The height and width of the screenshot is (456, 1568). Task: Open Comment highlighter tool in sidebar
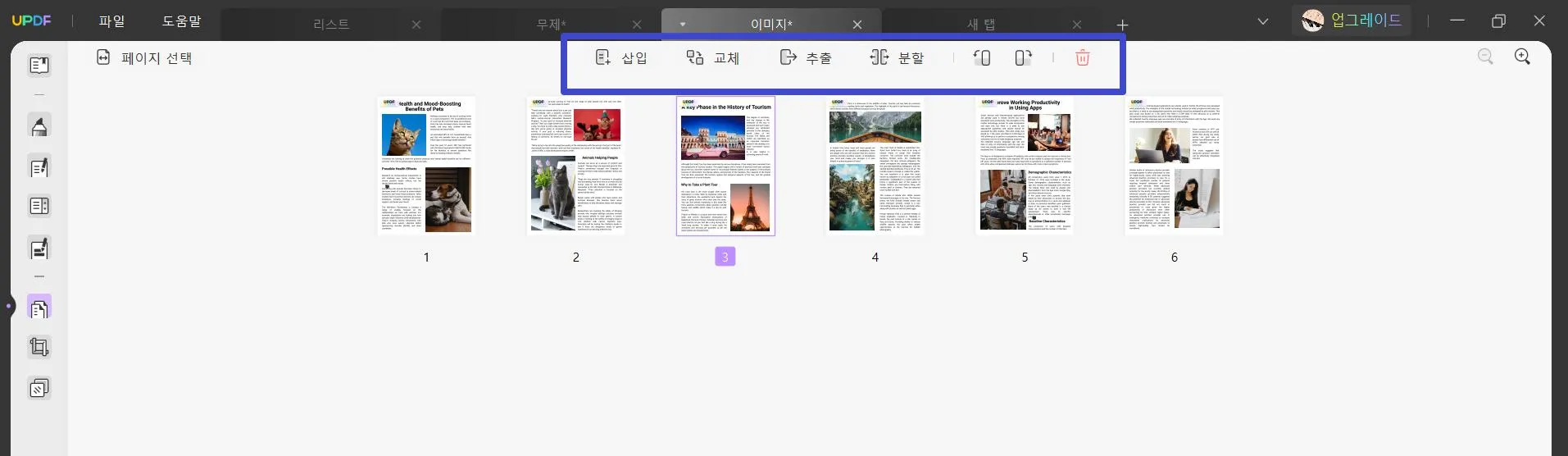click(x=39, y=125)
